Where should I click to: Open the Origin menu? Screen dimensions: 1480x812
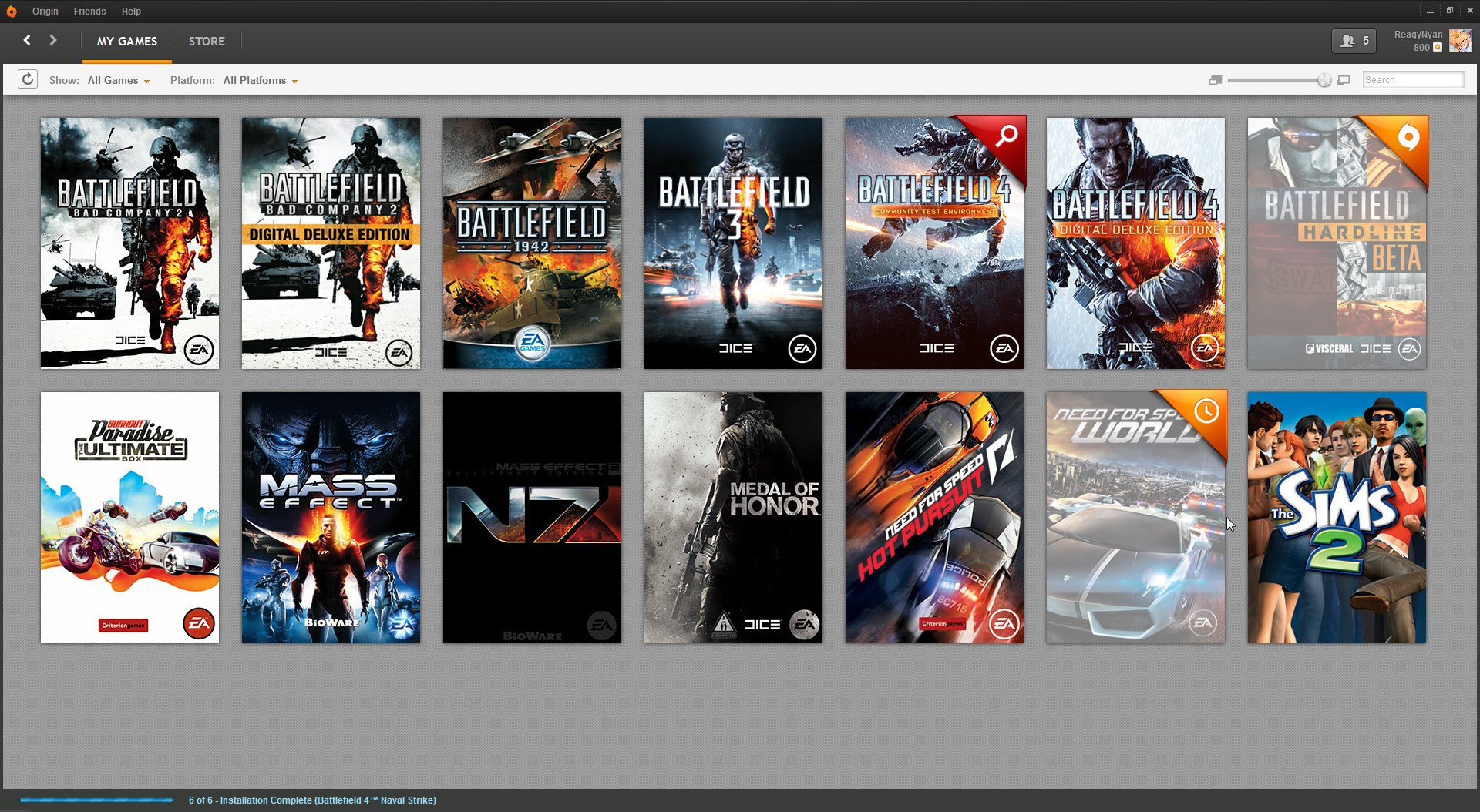tap(45, 12)
